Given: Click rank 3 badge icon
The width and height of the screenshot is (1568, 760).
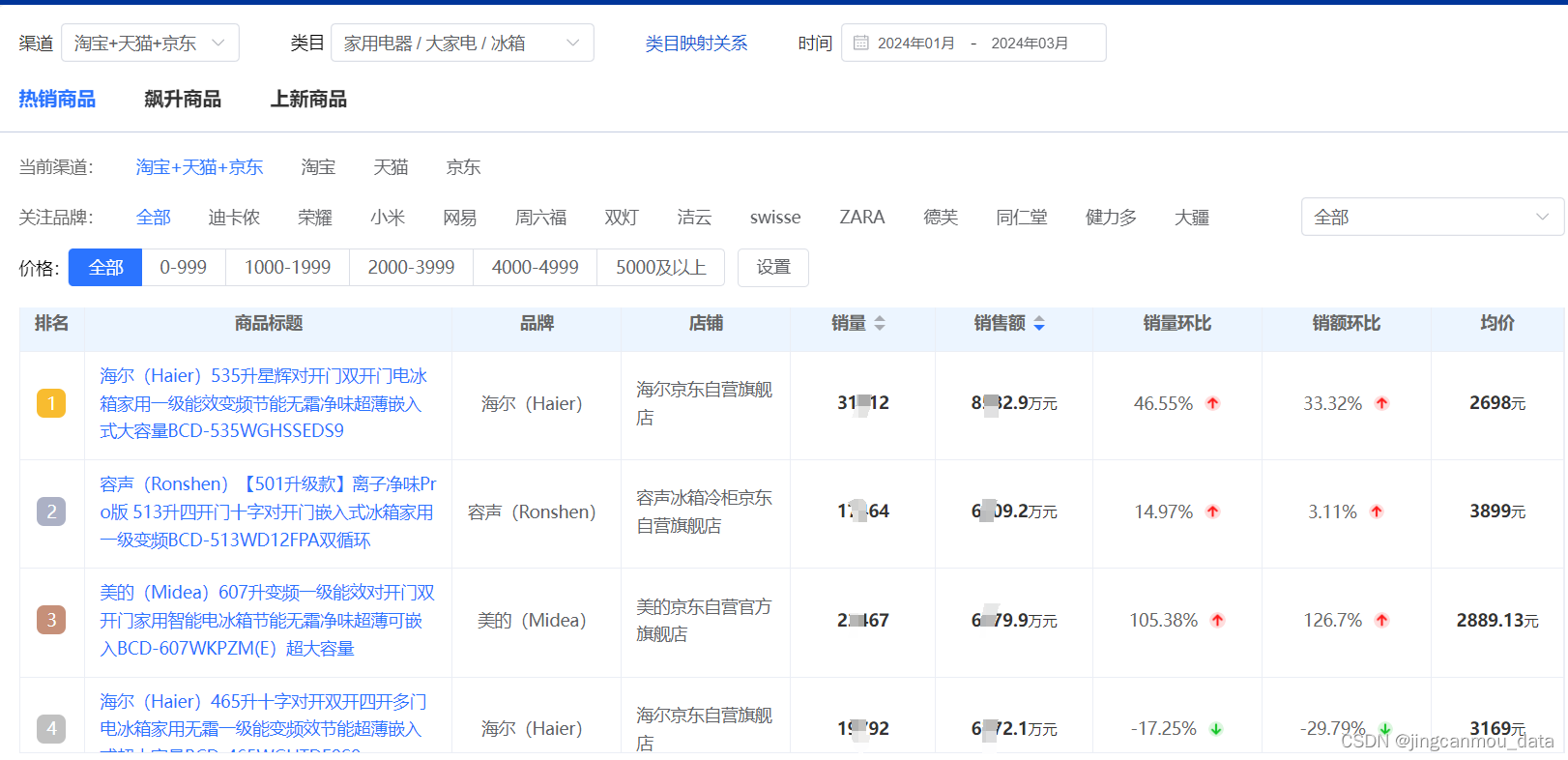Looking at the screenshot, I should [51, 620].
